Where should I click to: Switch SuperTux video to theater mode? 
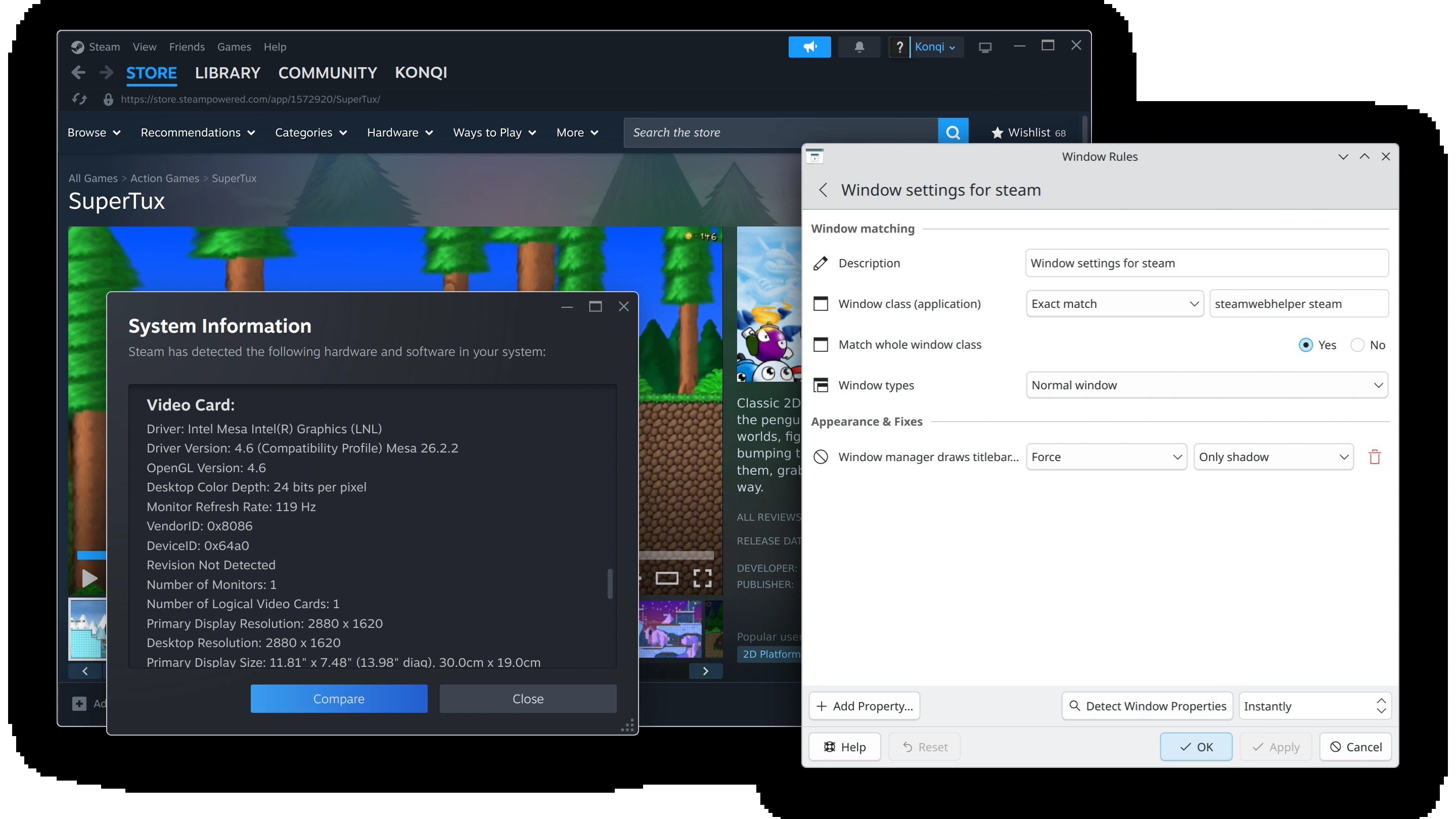tap(666, 578)
